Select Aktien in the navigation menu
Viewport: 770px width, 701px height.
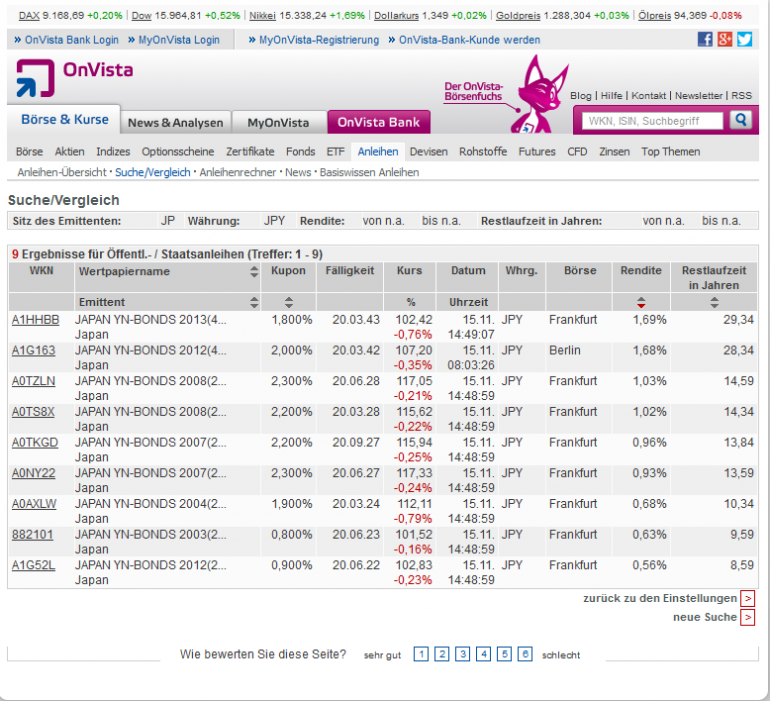point(70,152)
